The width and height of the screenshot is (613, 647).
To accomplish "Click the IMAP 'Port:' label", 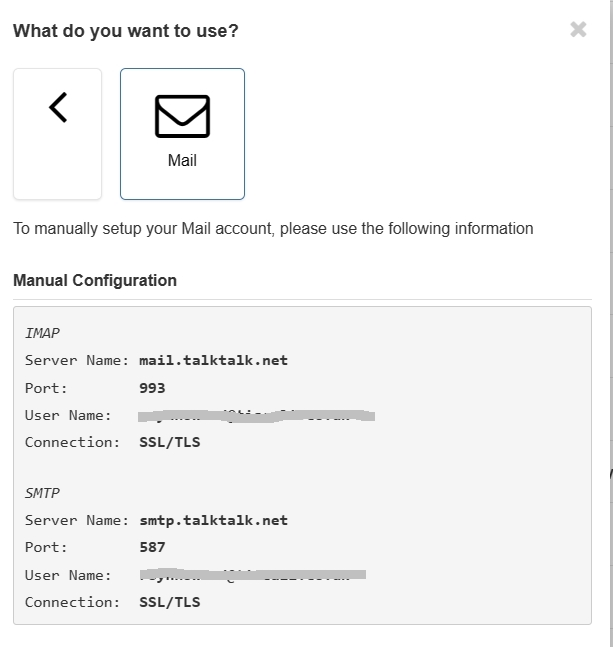I will [x=46, y=388].
